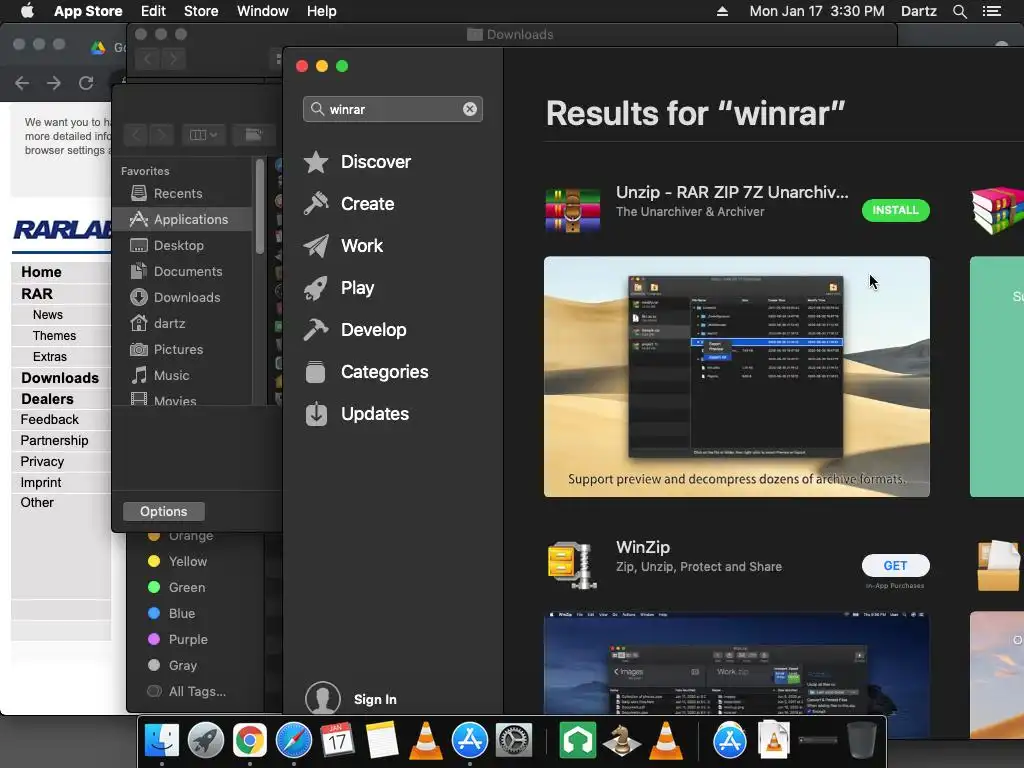Viewport: 1024px width, 768px height.
Task: Open the Downloads link on the RARLAB page
Action: pyautogui.click(x=60, y=378)
